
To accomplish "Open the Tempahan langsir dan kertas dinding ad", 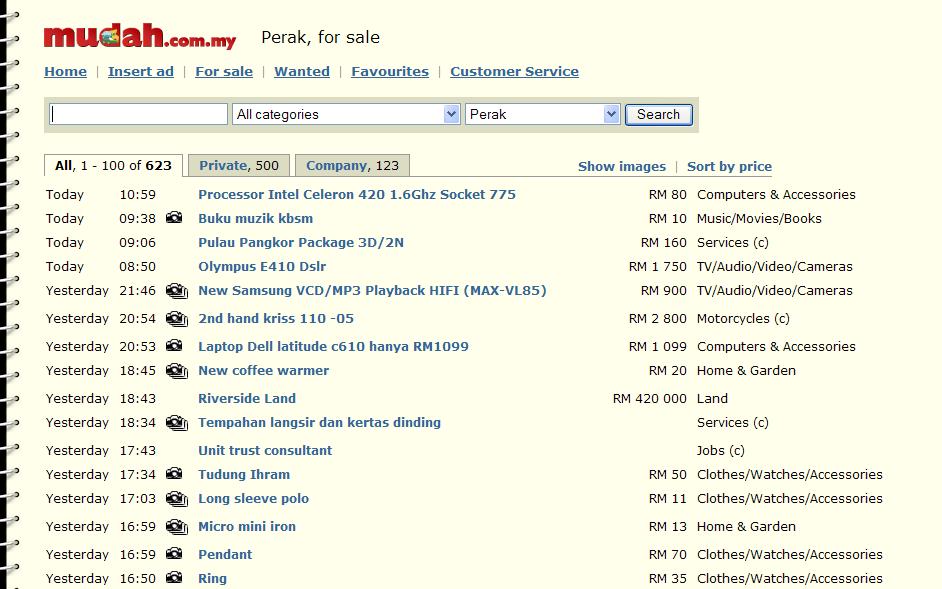I will [x=320, y=423].
